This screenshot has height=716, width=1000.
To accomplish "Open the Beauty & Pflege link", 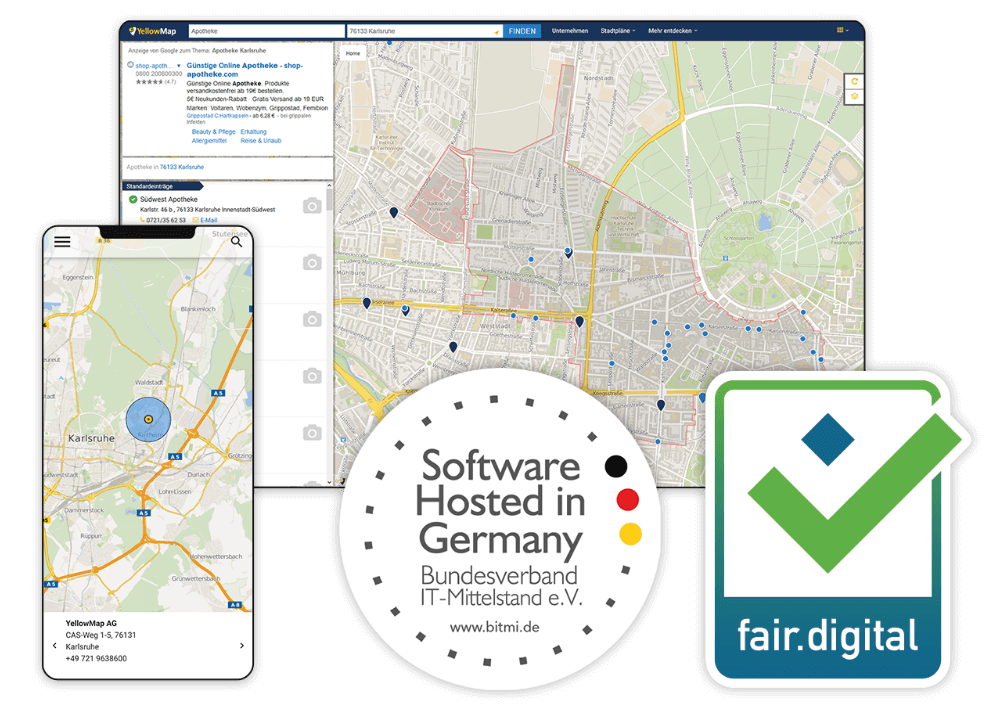I will pyautogui.click(x=214, y=131).
